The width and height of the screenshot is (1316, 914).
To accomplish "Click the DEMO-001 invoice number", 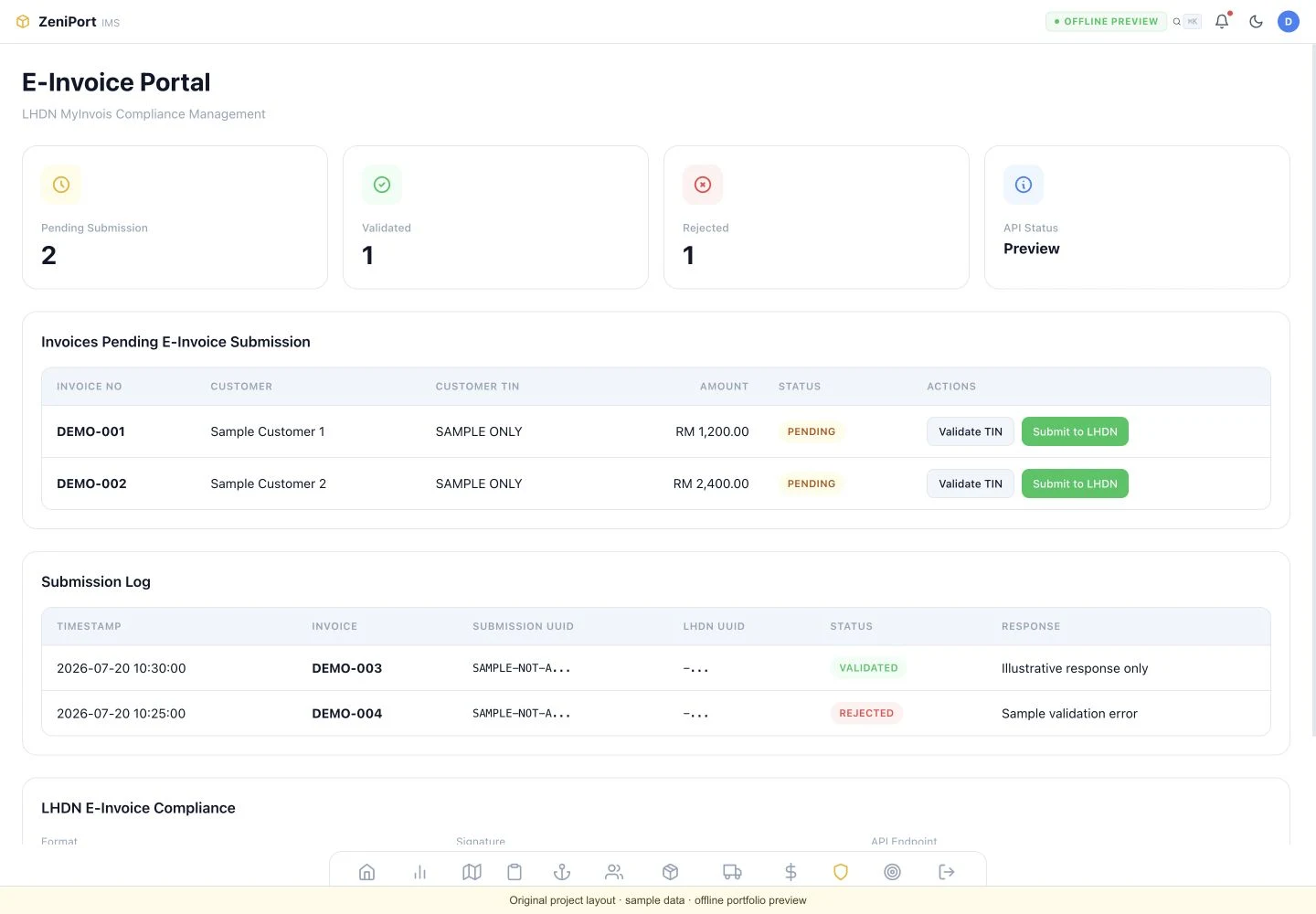I will click(90, 431).
